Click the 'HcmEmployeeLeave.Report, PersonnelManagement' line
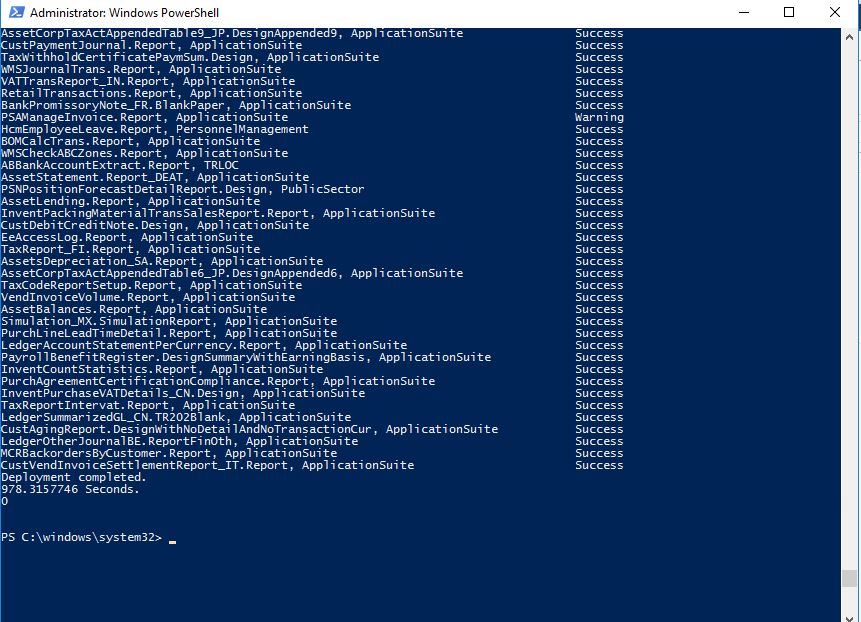 pos(155,129)
